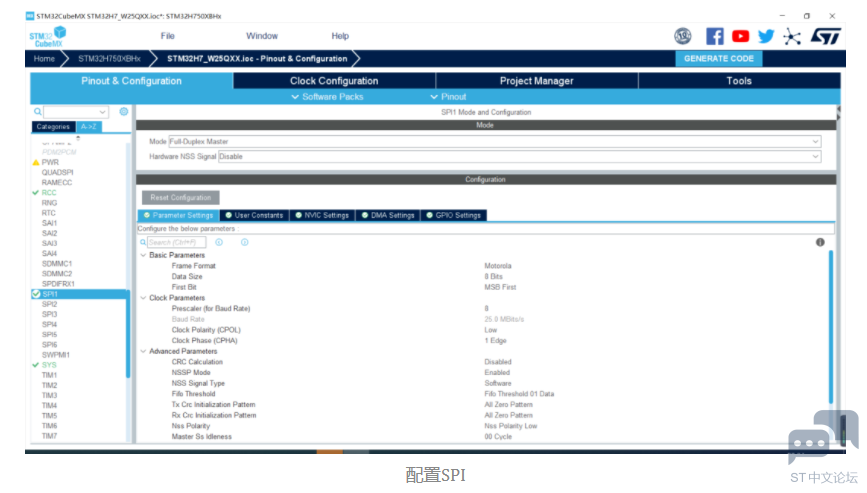Click the peripheral list vertical scrollbar
Screen dimensions: 867x493
click(x=128, y=332)
